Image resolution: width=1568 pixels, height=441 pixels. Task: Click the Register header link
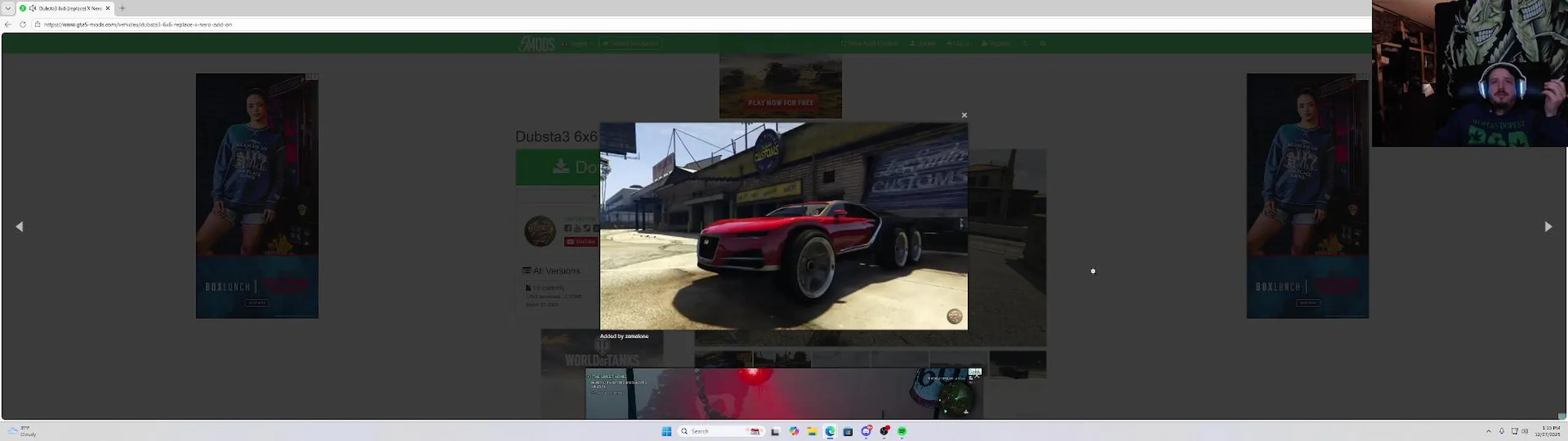[996, 43]
